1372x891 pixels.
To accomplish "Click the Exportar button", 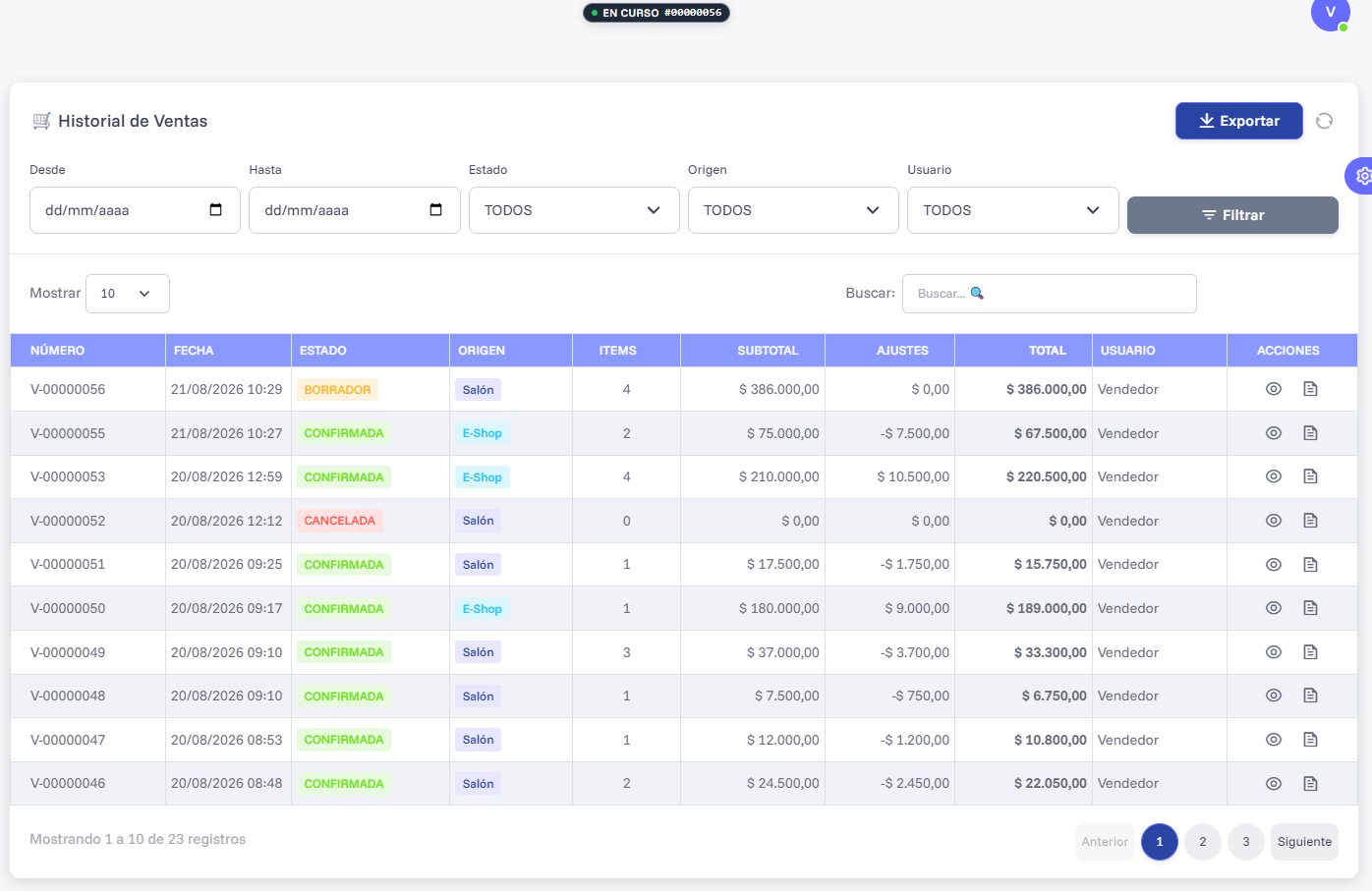I will pyautogui.click(x=1239, y=121).
